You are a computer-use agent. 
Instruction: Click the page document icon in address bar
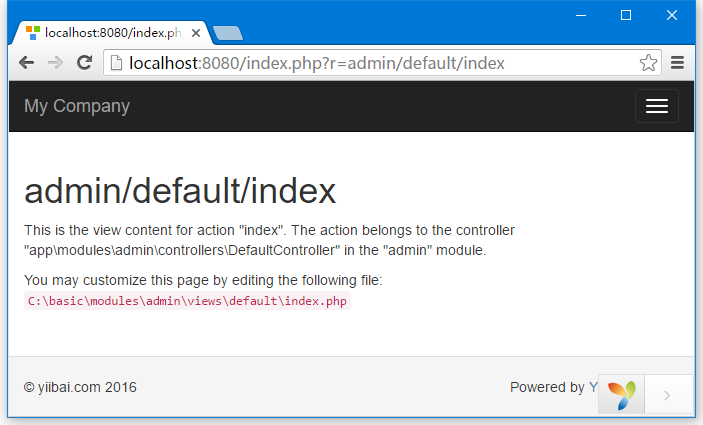[116, 63]
